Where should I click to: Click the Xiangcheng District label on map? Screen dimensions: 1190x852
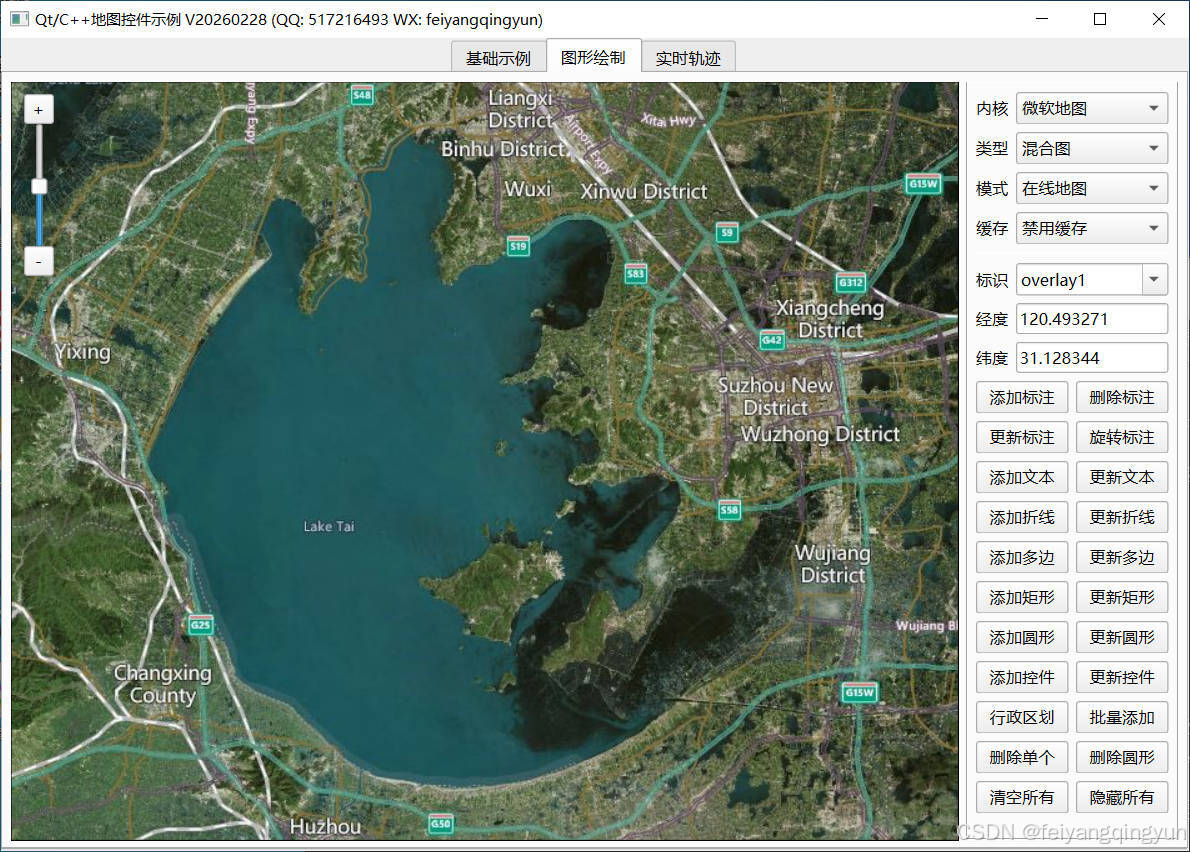830,319
